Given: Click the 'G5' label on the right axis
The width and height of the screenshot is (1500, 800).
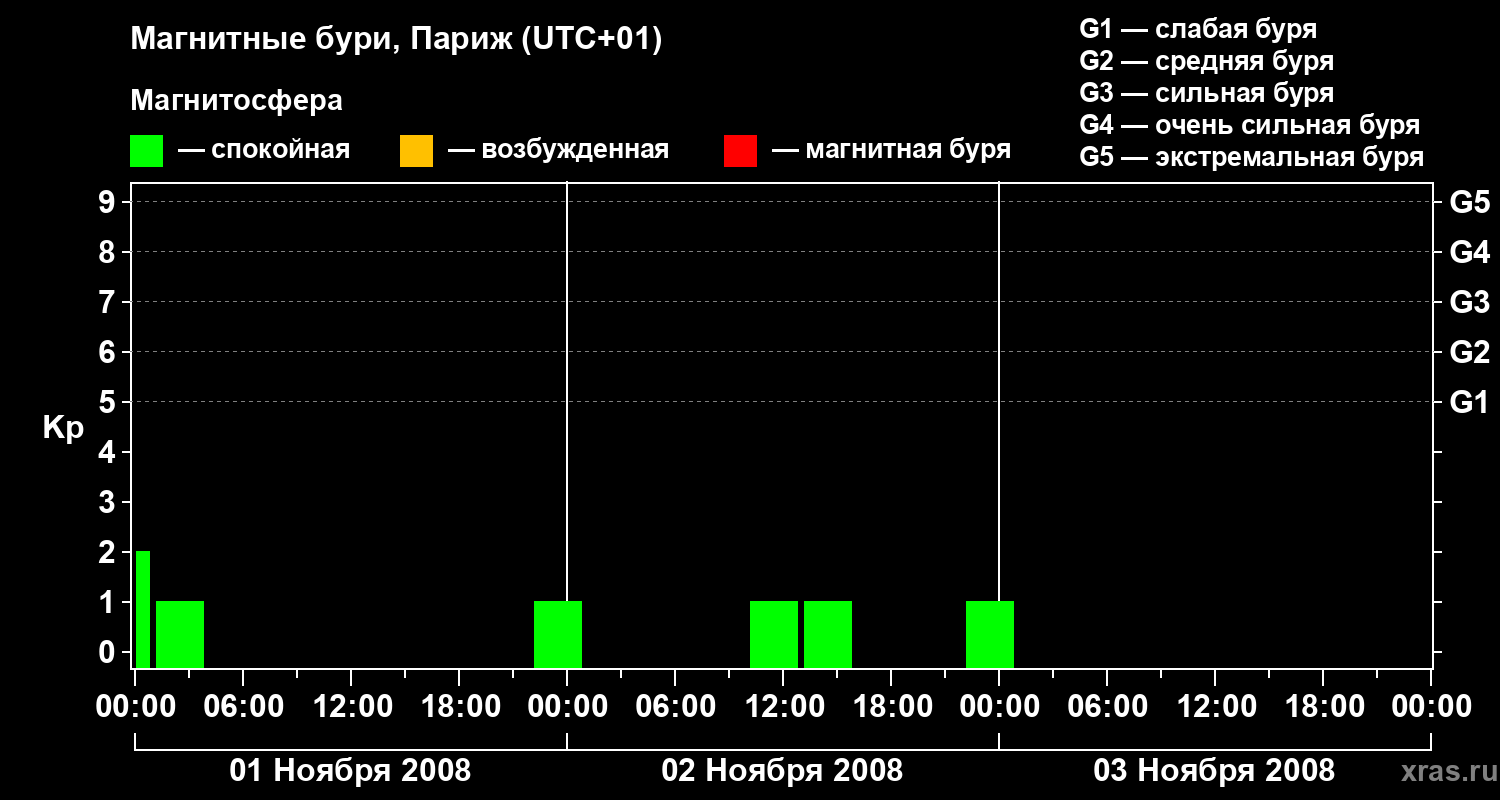Looking at the screenshot, I should click(x=1470, y=202).
